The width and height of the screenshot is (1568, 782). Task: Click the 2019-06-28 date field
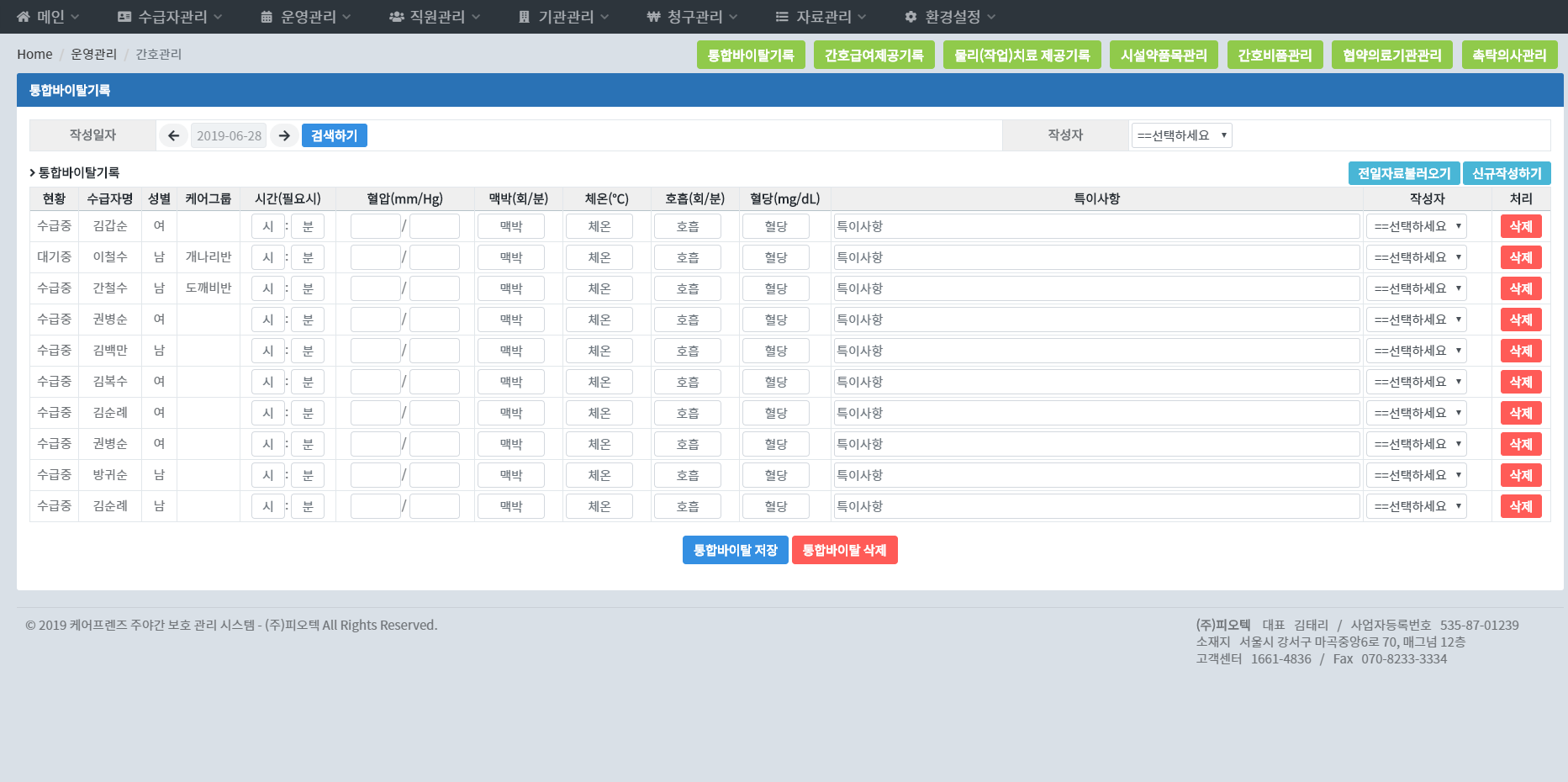pyautogui.click(x=229, y=135)
